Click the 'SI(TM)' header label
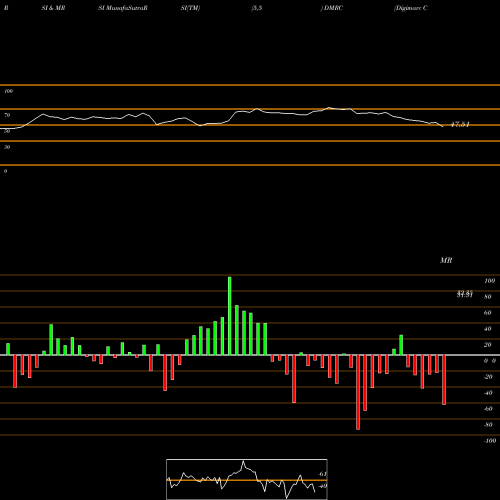 pyautogui.click(x=190, y=8)
